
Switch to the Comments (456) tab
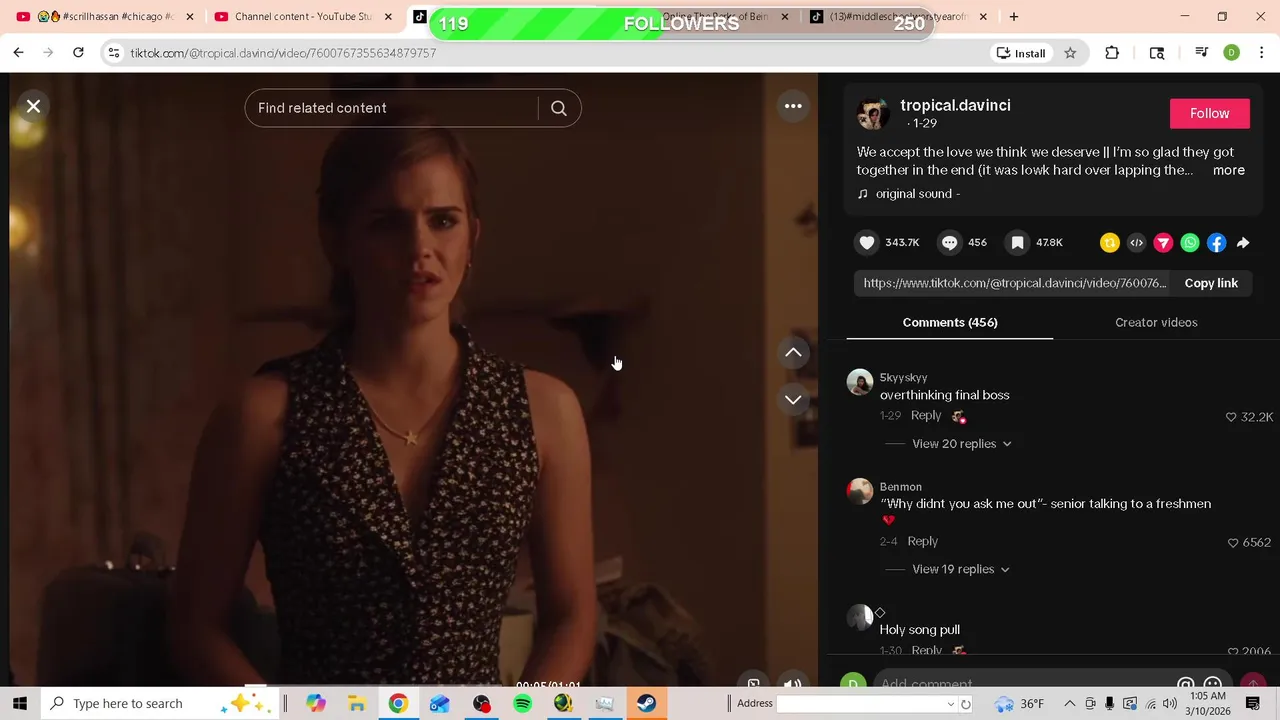point(950,322)
